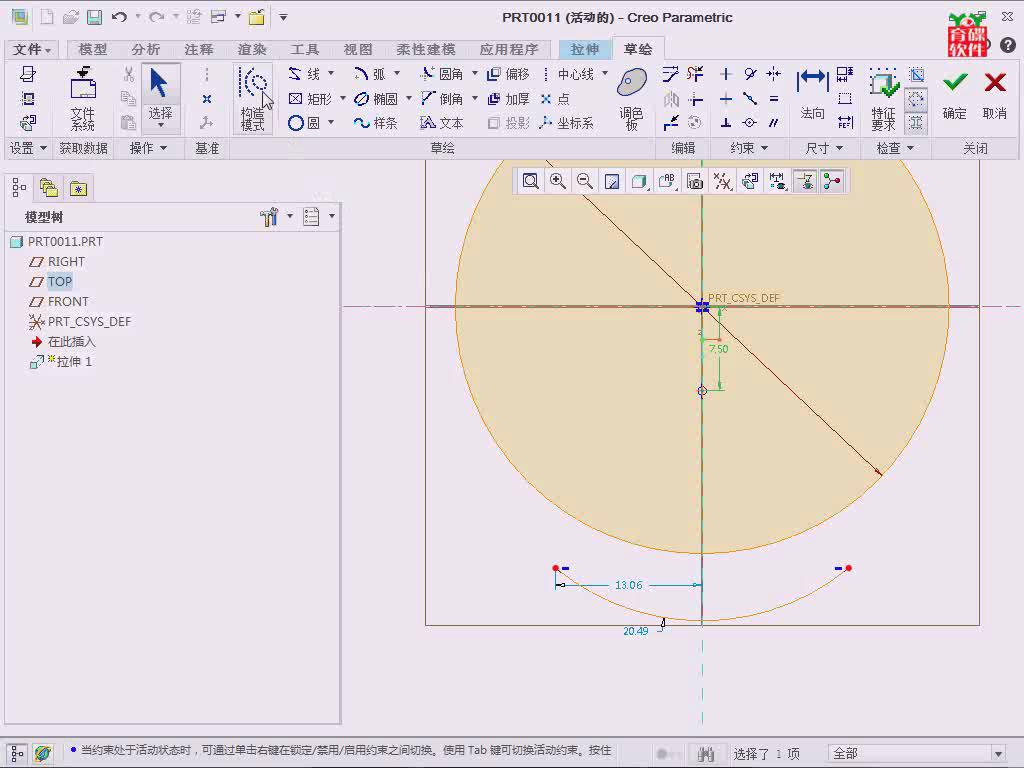The height and width of the screenshot is (768, 1024).
Task: Apply the tangent constraint icon
Action: point(750,74)
